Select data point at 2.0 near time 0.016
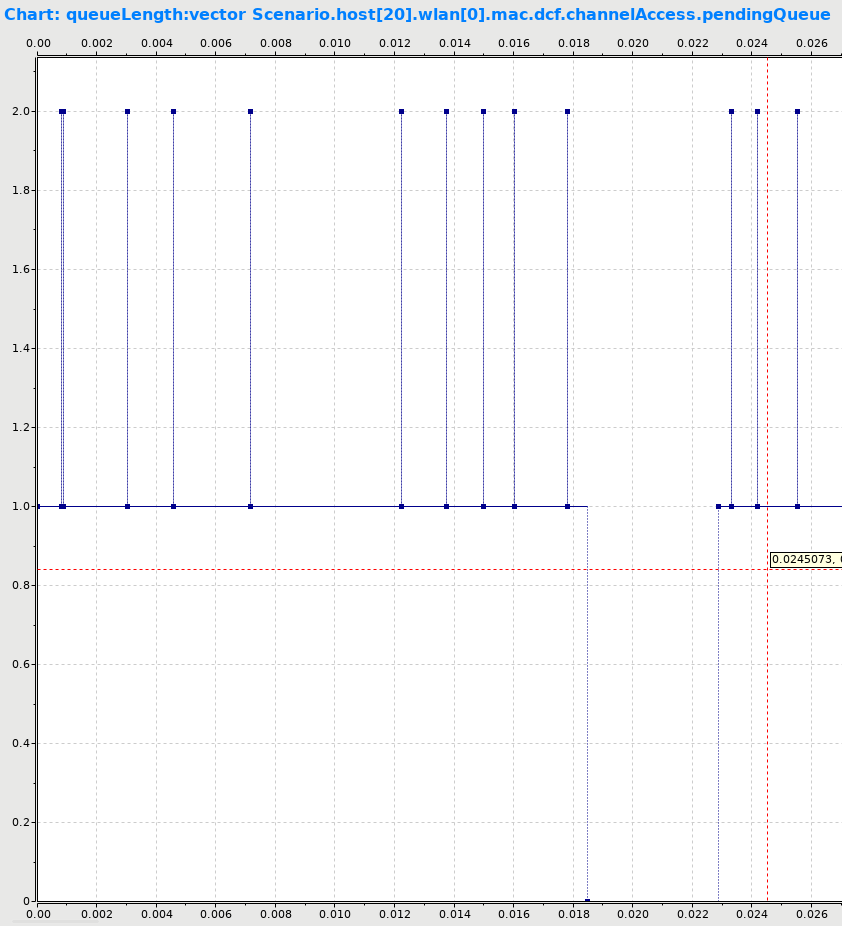The image size is (842, 926). coord(514,112)
